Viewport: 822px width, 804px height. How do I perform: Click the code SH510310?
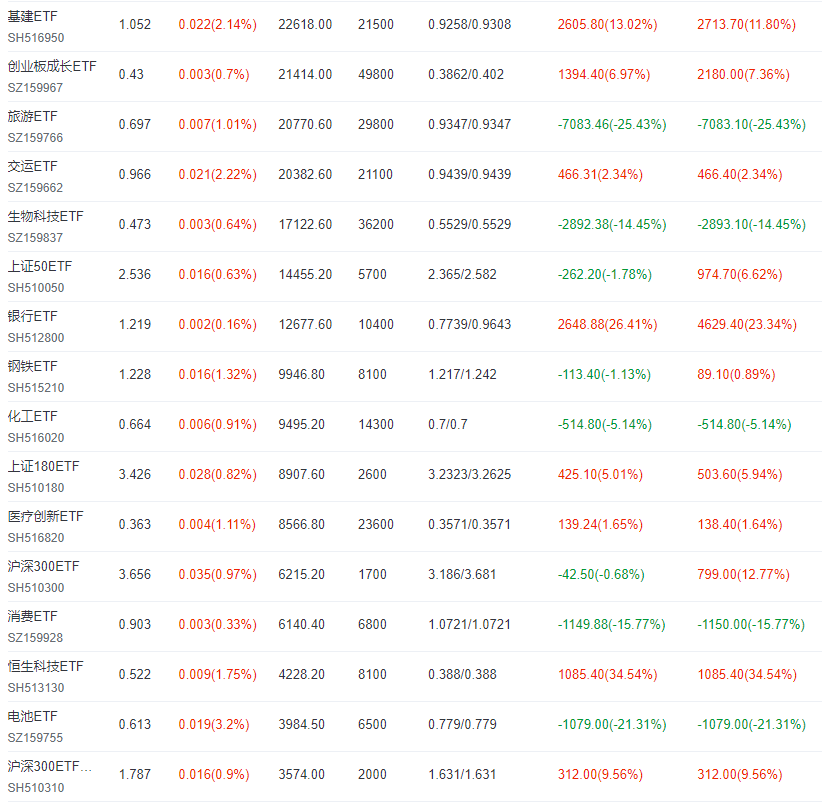click(36, 788)
